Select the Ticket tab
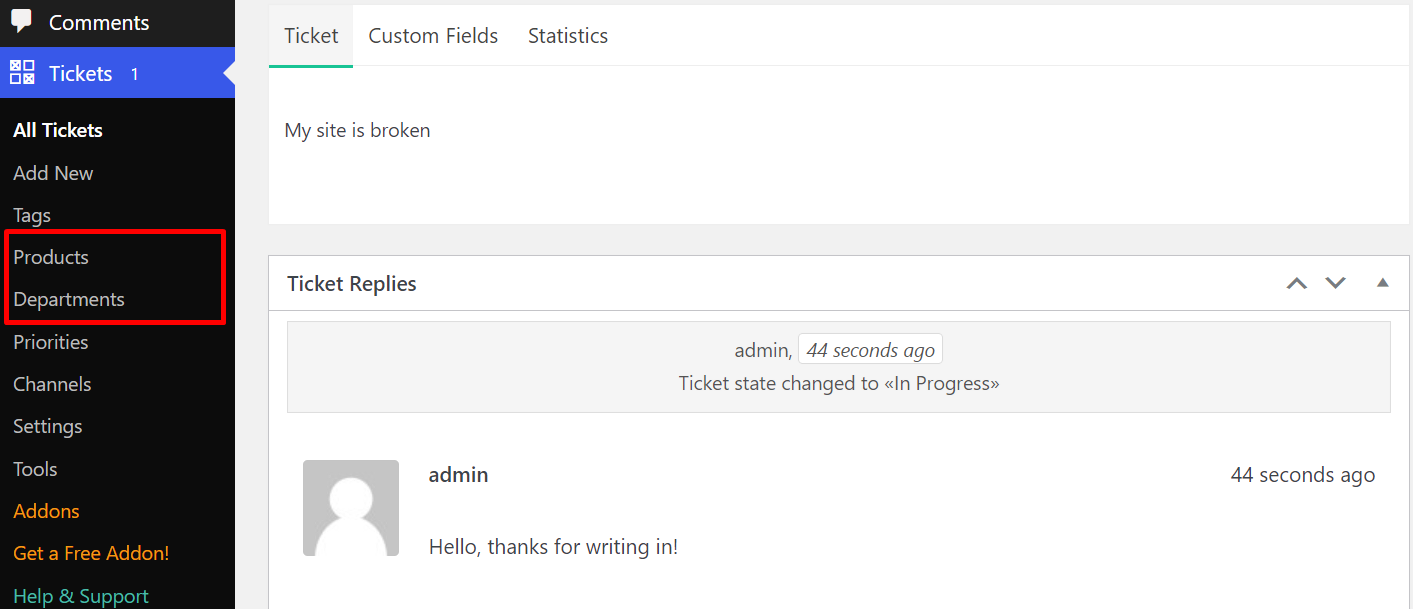The image size is (1413, 609). click(x=311, y=36)
